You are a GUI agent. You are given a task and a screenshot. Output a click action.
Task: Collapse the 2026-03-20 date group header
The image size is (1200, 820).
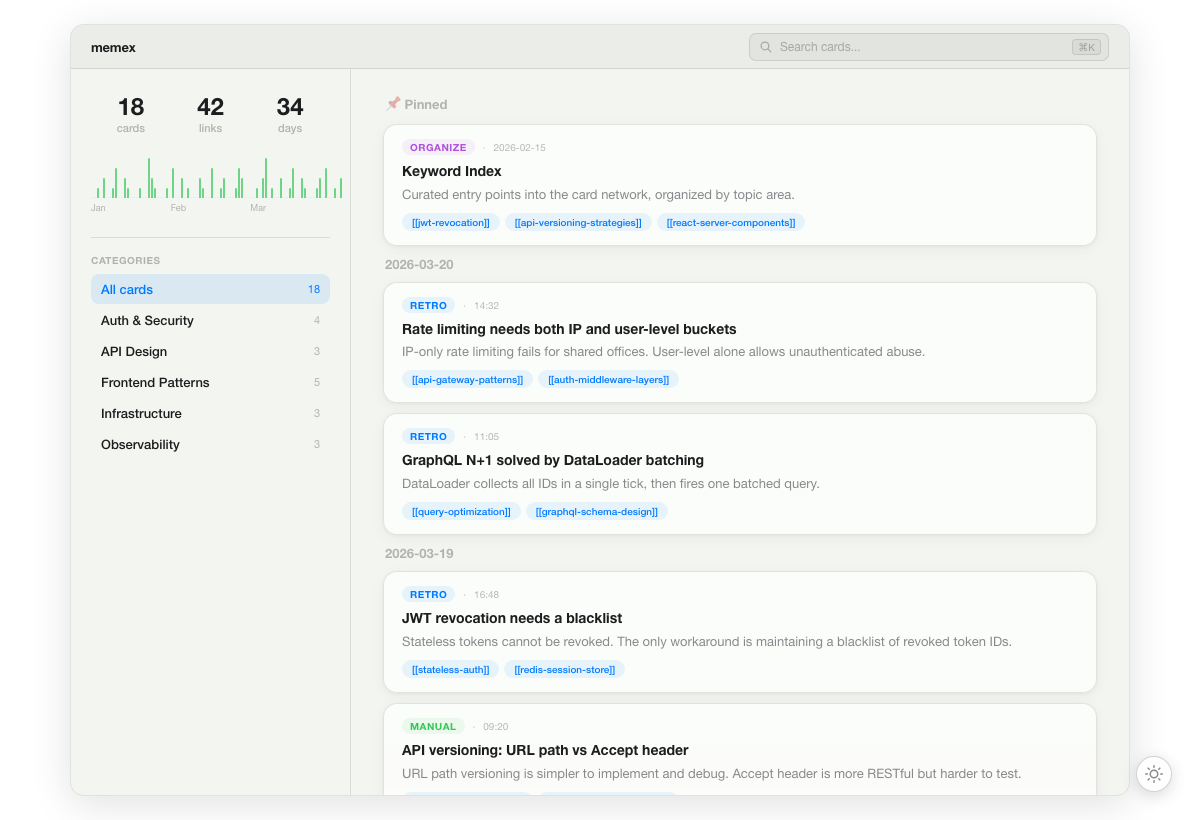click(418, 264)
